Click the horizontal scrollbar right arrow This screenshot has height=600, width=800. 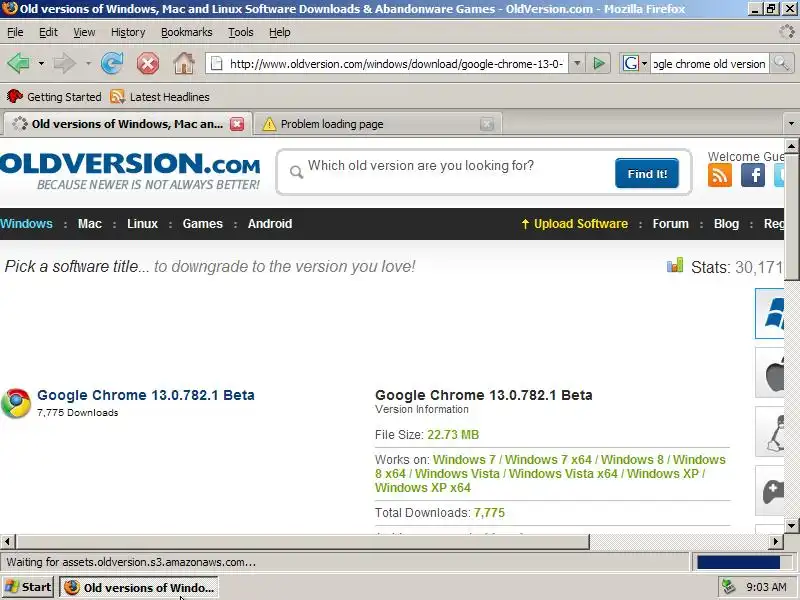click(776, 541)
